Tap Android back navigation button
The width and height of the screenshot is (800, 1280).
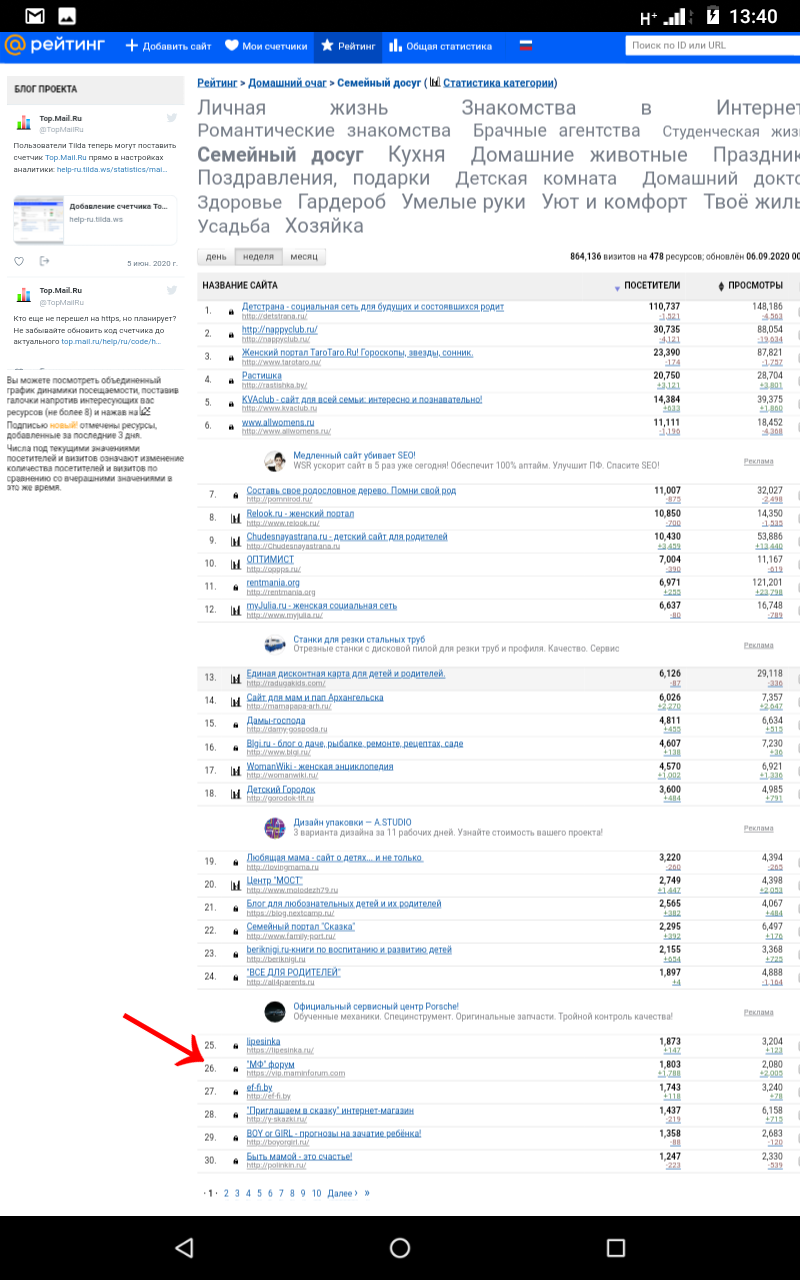184,1247
